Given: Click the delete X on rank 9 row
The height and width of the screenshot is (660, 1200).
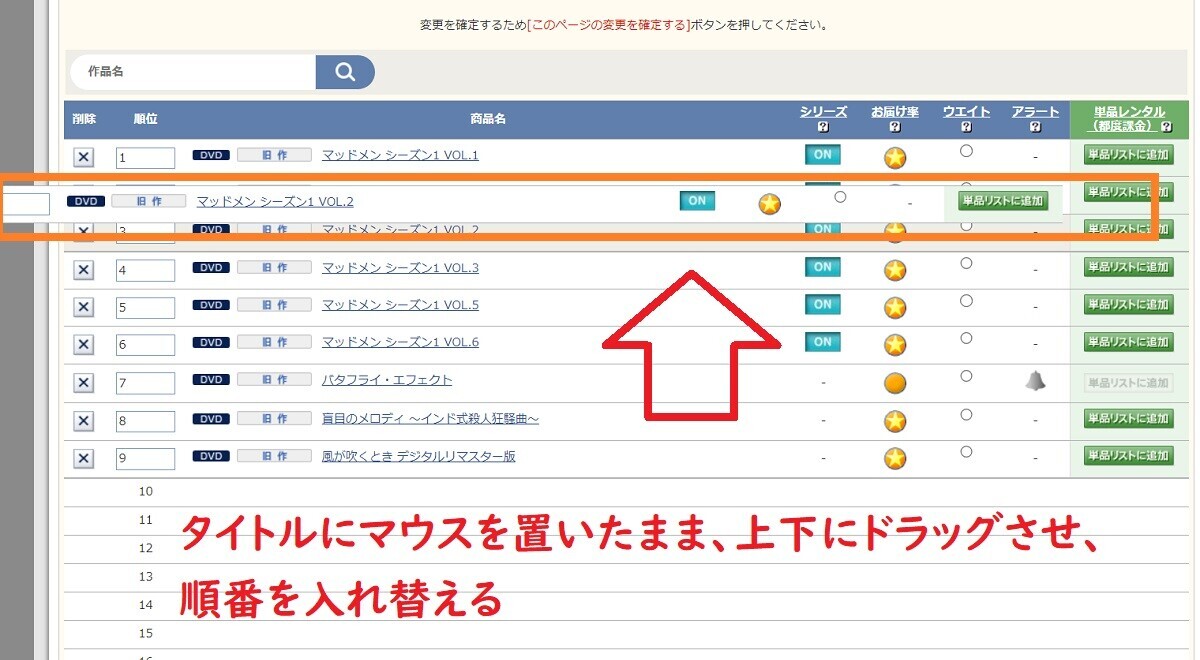Looking at the screenshot, I should (x=84, y=458).
